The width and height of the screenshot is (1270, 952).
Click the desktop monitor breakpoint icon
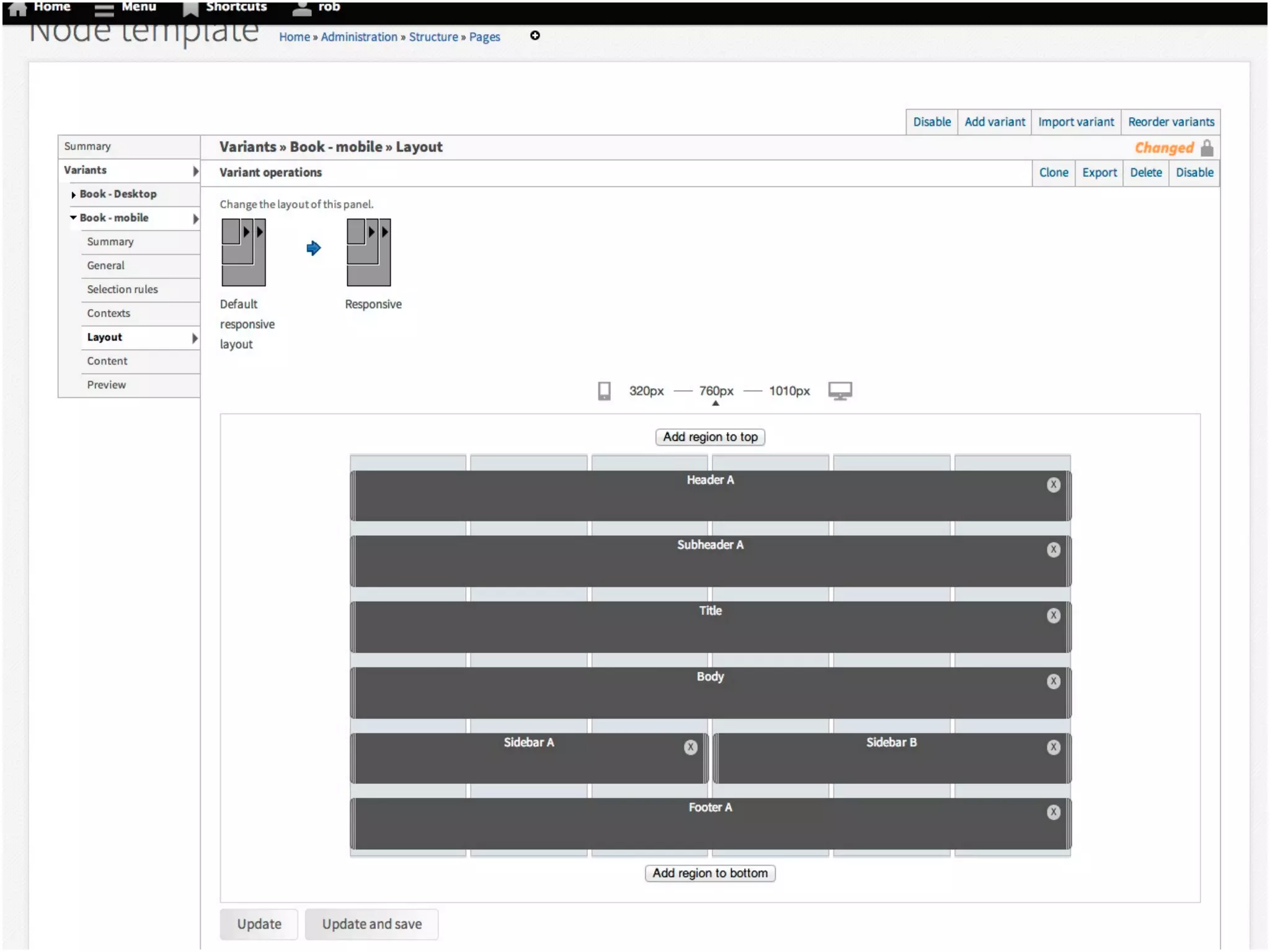click(840, 391)
